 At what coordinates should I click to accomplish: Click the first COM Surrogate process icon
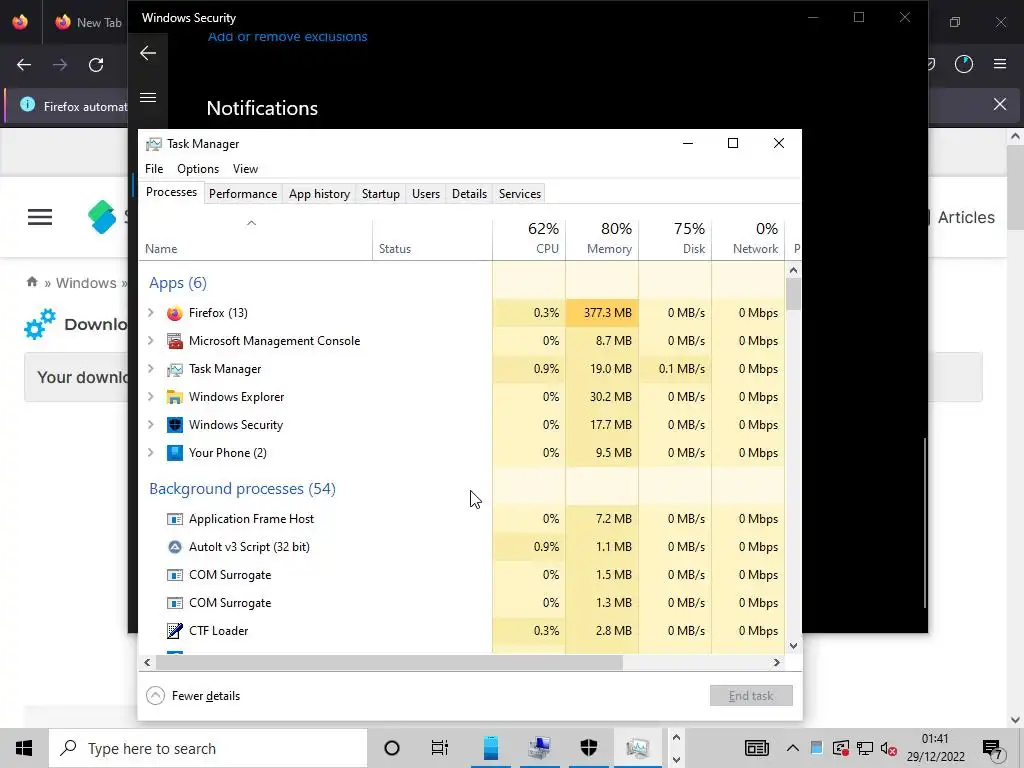coord(174,575)
